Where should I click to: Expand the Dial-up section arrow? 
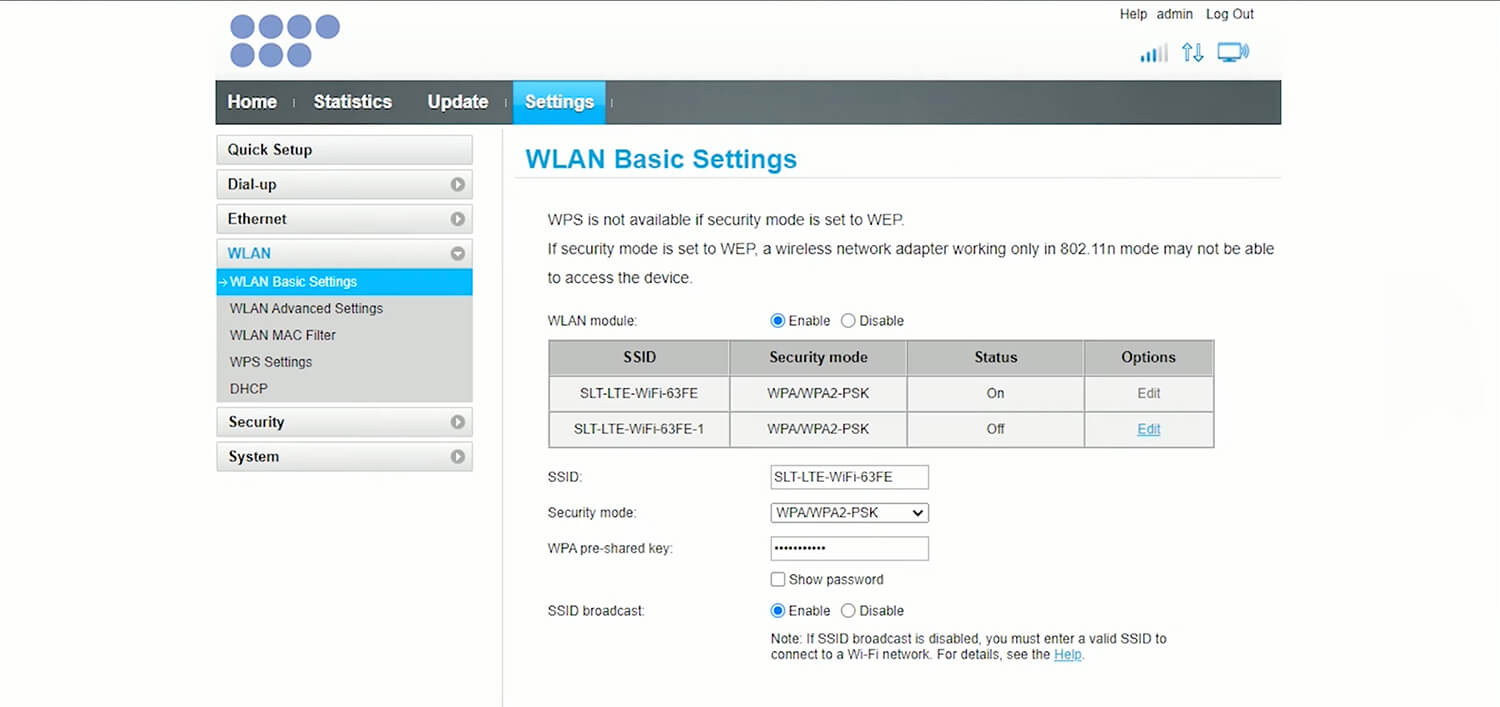pos(458,185)
